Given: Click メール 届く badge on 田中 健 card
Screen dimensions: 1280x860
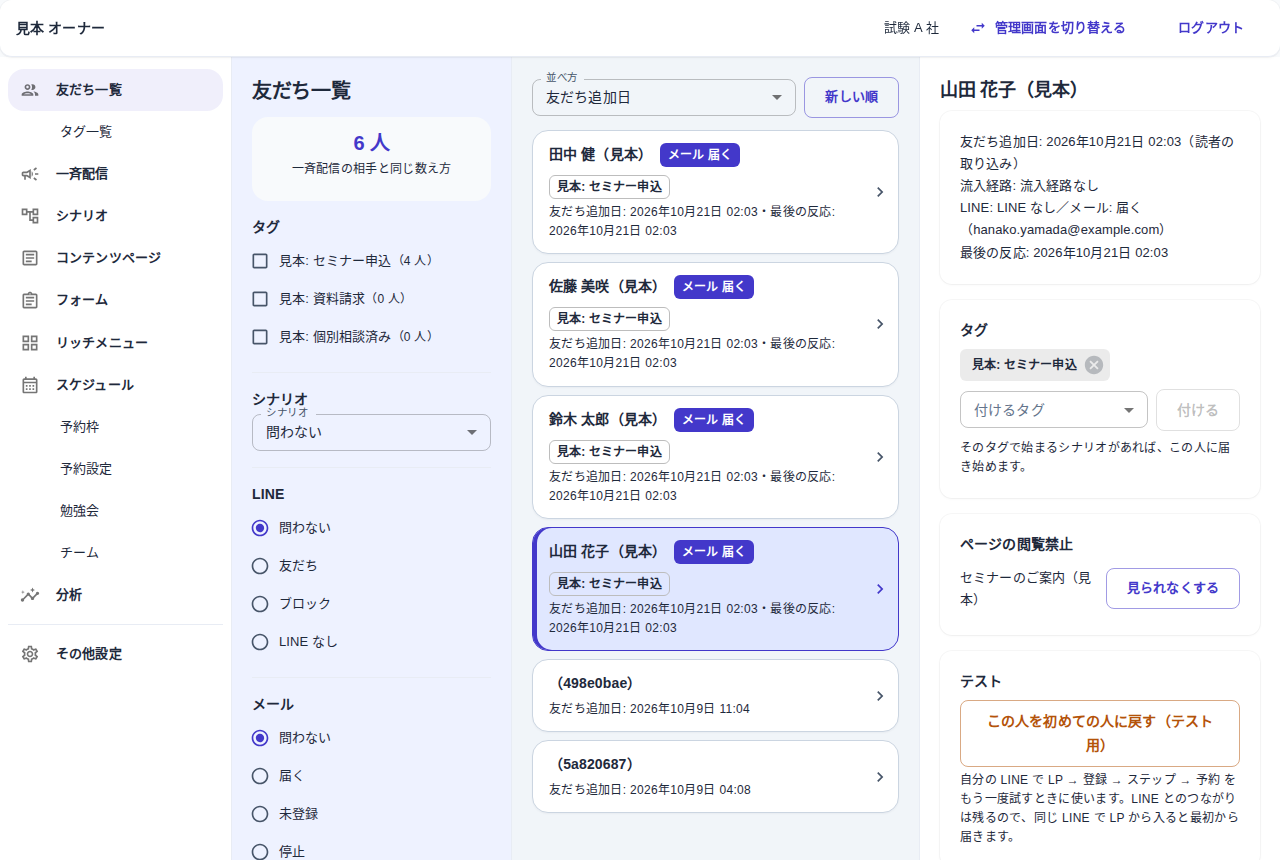Looking at the screenshot, I should tap(700, 155).
